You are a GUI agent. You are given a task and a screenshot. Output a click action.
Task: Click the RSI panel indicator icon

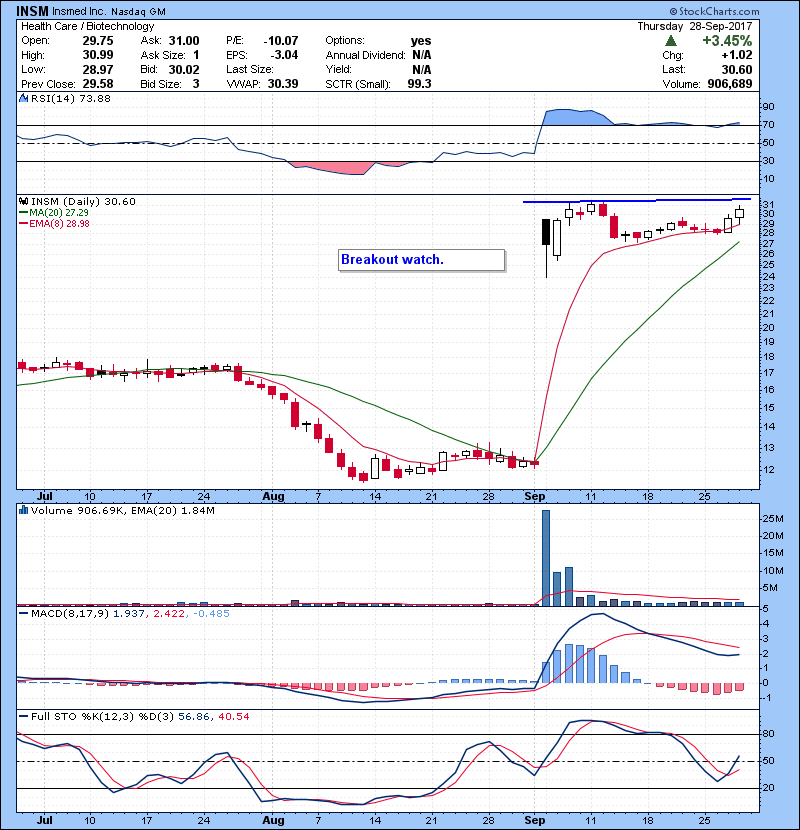tap(23, 98)
